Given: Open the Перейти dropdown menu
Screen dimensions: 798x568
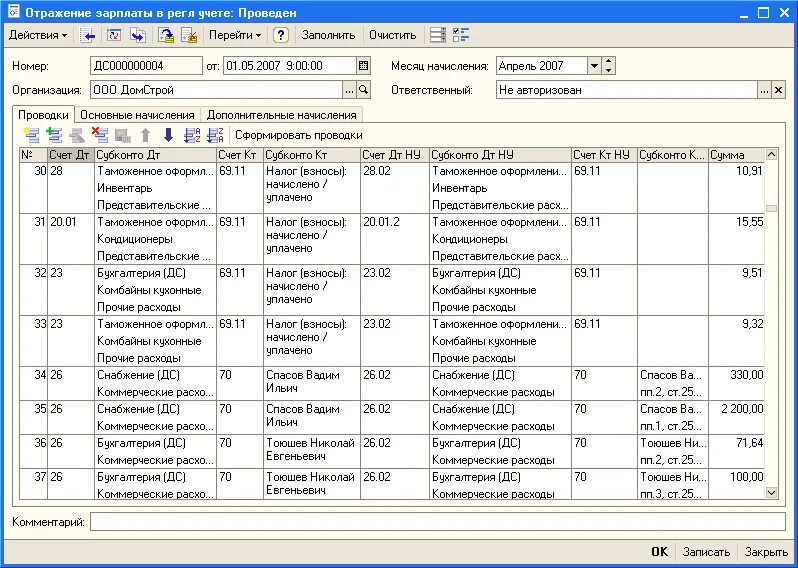Looking at the screenshot, I should 235,35.
